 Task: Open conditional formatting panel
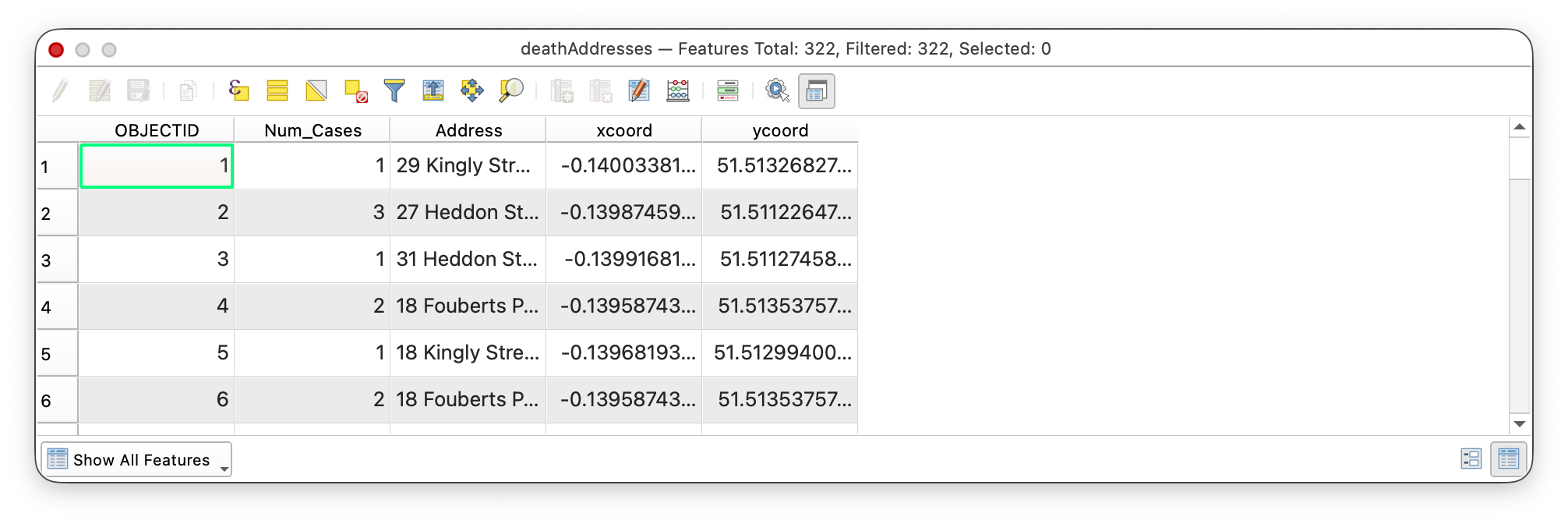click(x=727, y=91)
